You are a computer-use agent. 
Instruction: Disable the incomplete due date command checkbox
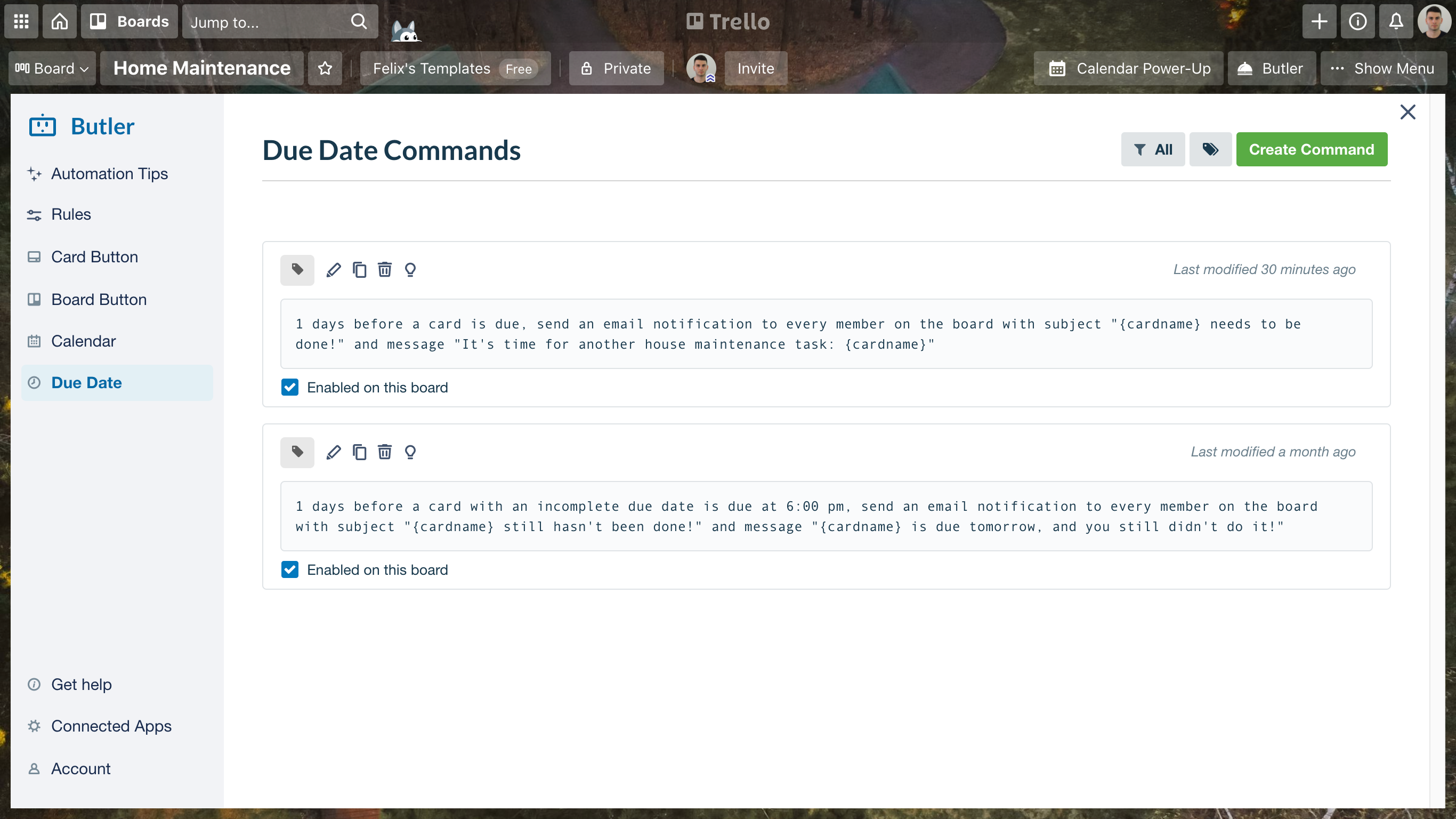(290, 569)
